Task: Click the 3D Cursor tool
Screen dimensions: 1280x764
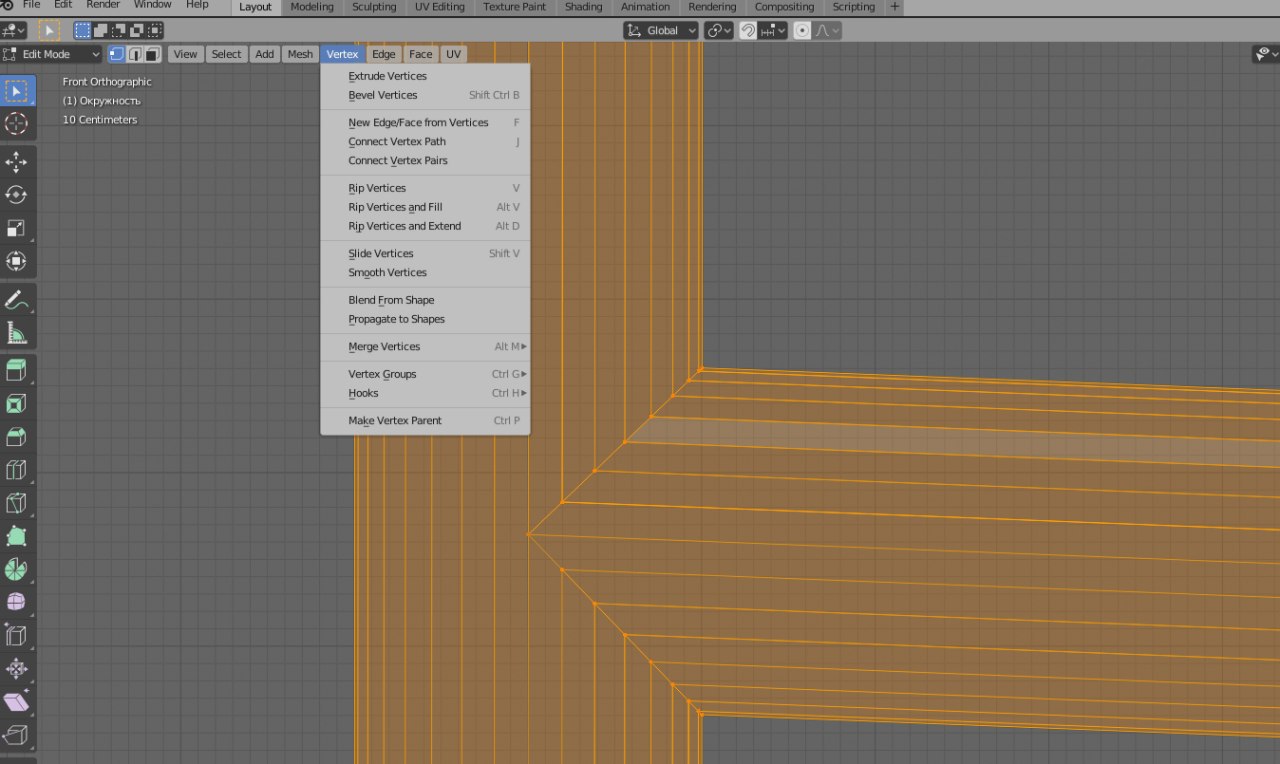Action: 16,123
